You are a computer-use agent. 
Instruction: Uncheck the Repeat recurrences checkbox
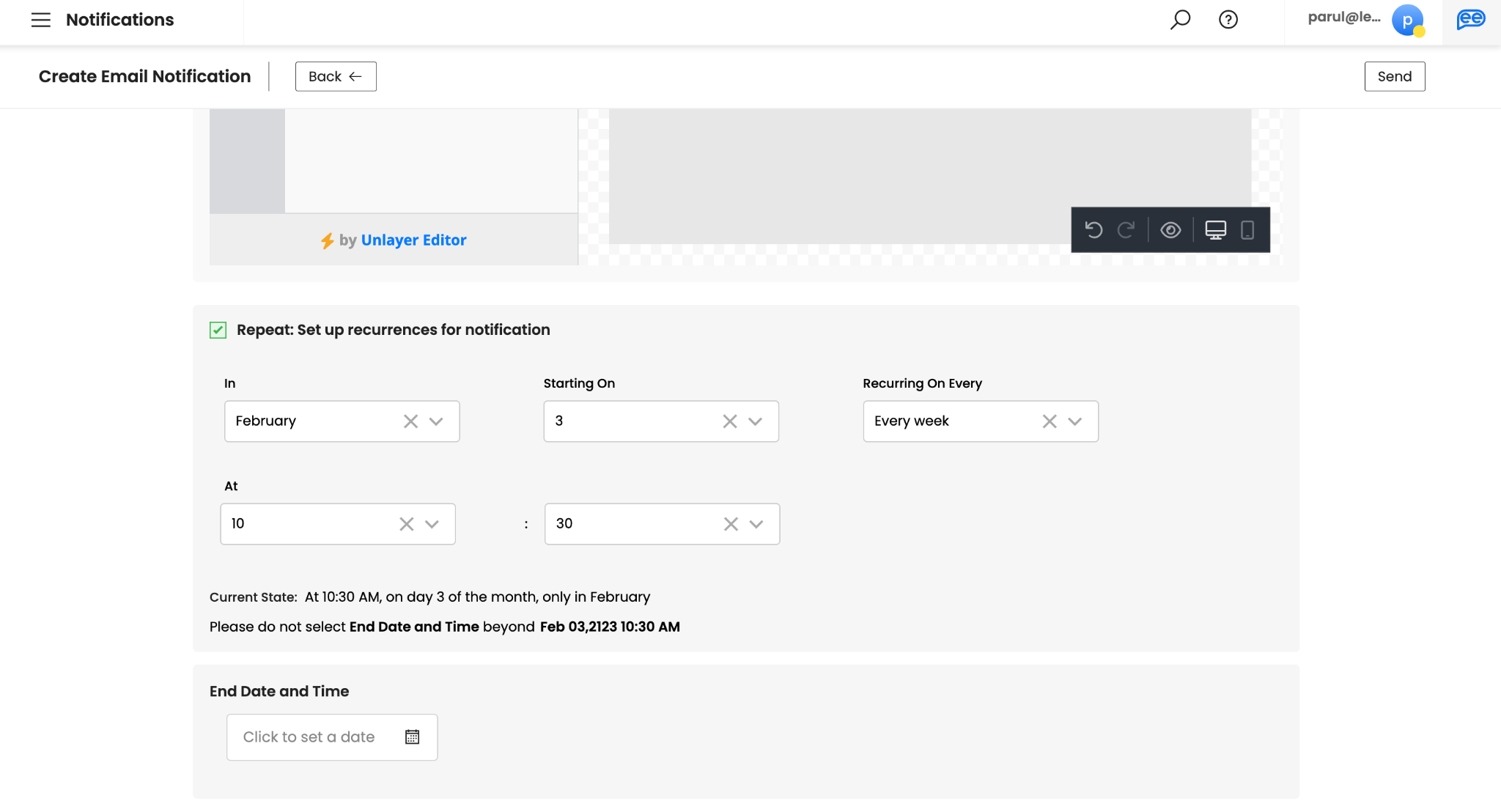(218, 330)
